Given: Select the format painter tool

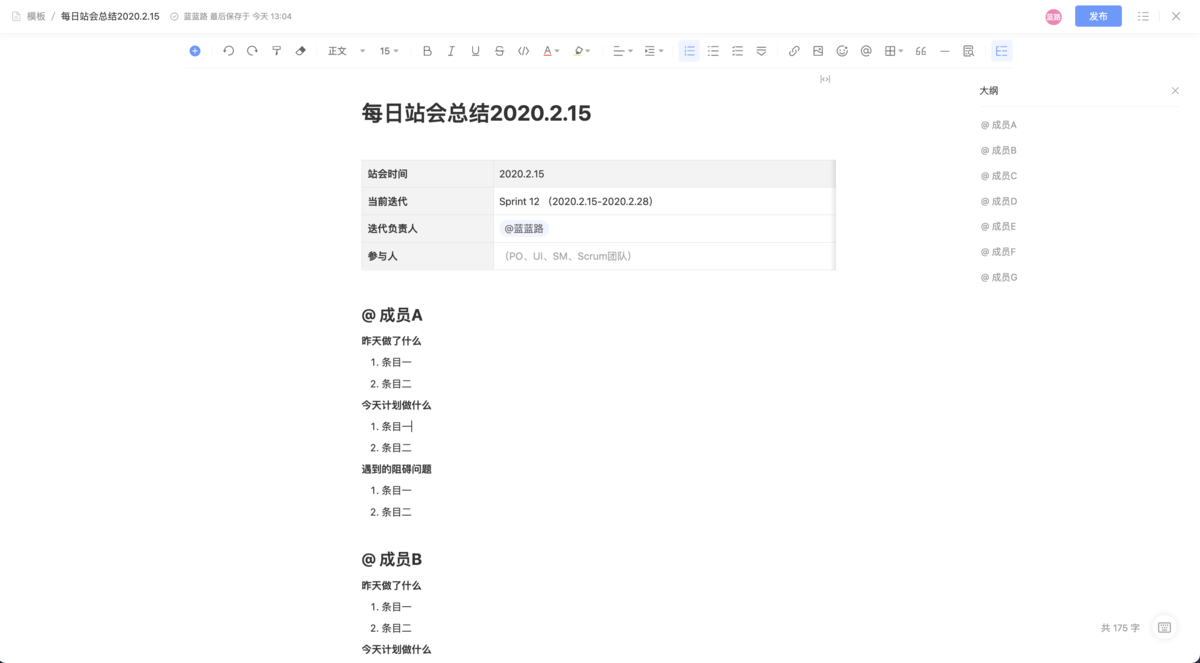Looking at the screenshot, I should click(x=276, y=51).
